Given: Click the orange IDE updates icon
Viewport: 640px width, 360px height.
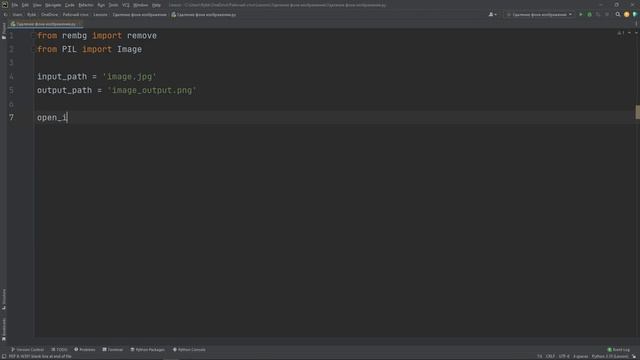Looking at the screenshot, I should pyautogui.click(x=627, y=15).
